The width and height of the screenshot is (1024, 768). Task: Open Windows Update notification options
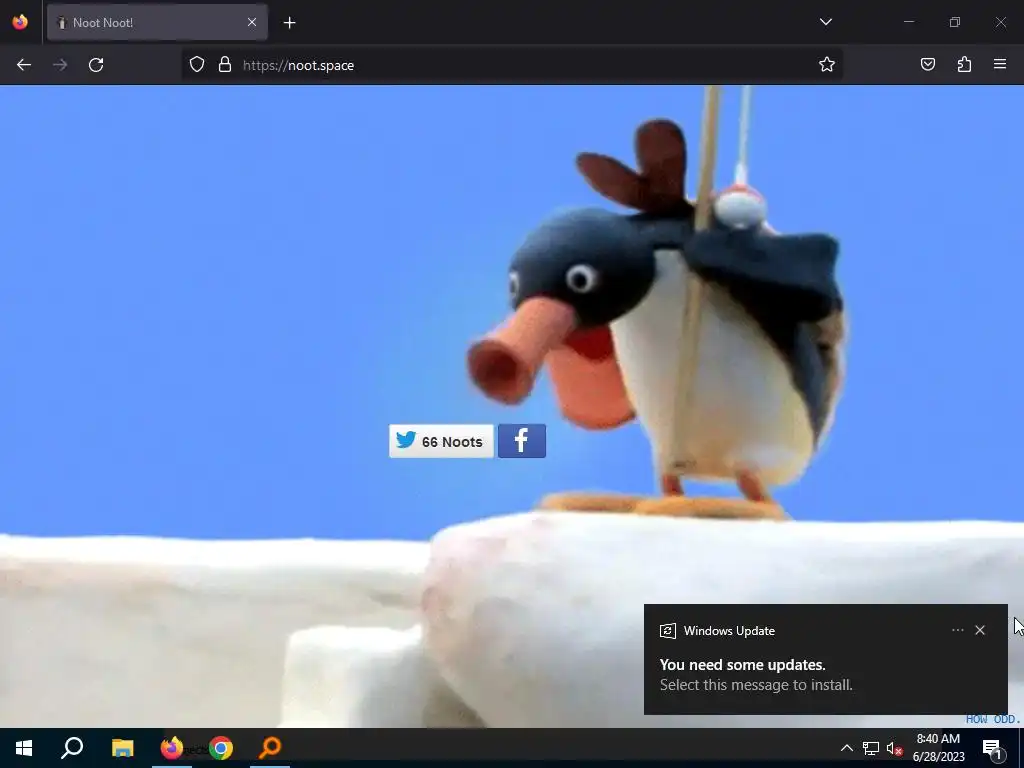[957, 630]
